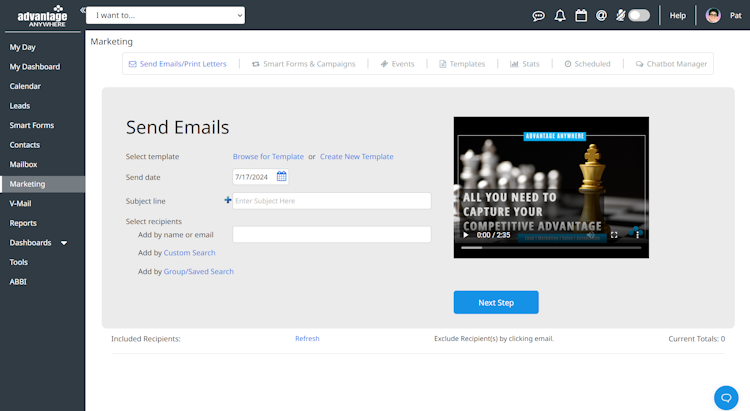
Task: Open Mailbox in sidebar
Action: tap(23, 165)
